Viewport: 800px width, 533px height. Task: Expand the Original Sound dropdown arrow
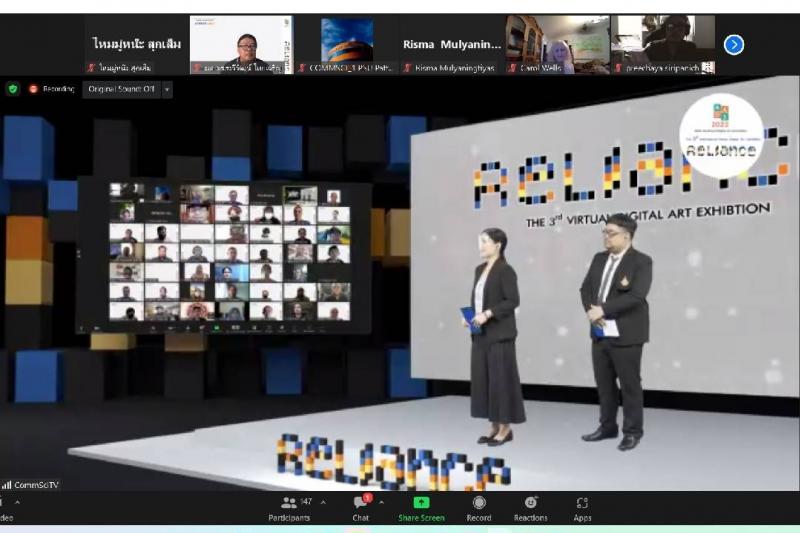[x=167, y=89]
